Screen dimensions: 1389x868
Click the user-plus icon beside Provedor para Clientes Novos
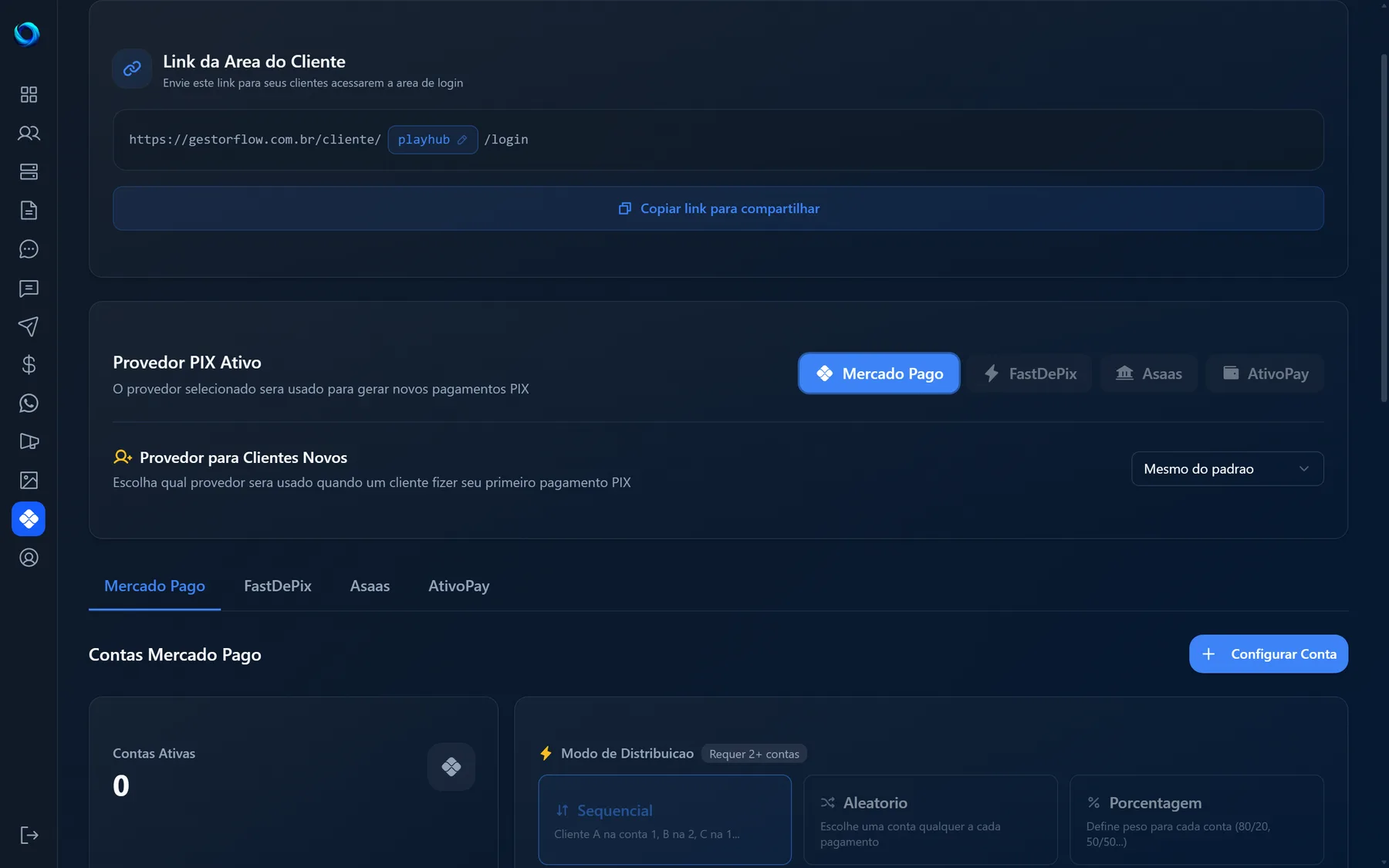(123, 457)
